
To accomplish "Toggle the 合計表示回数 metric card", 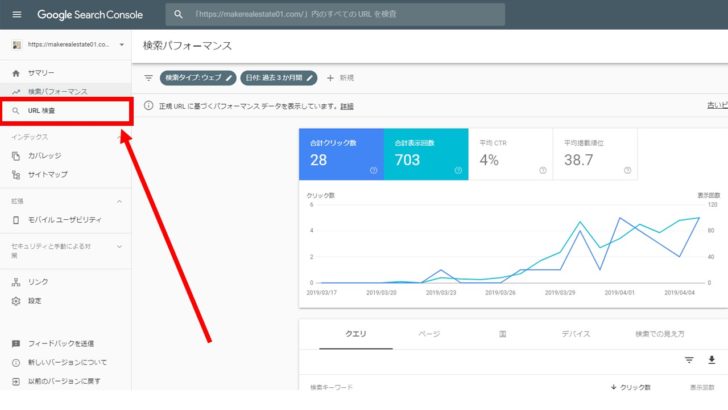I will point(425,154).
